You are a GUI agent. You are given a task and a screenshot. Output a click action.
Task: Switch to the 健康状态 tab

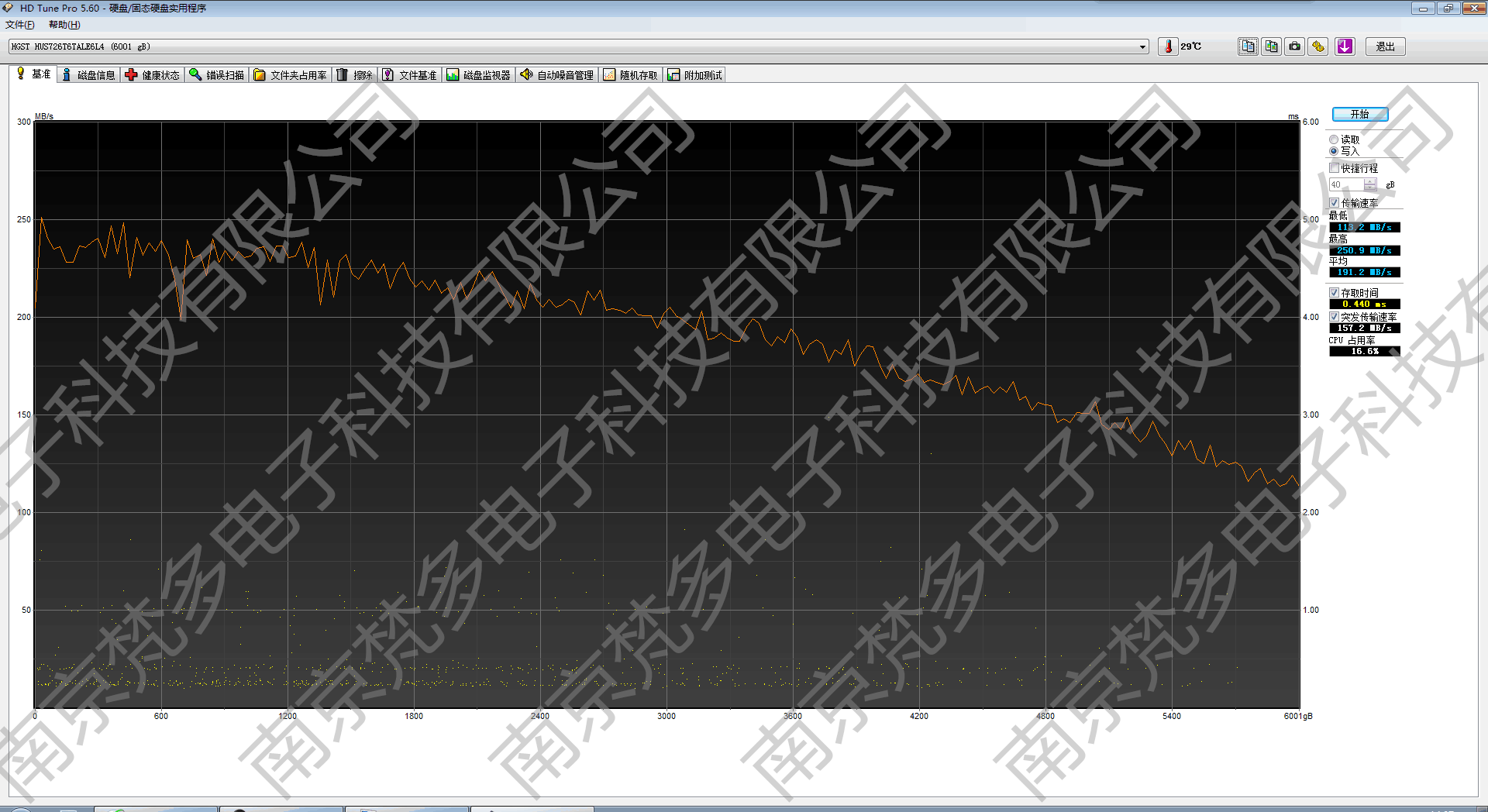(x=153, y=75)
